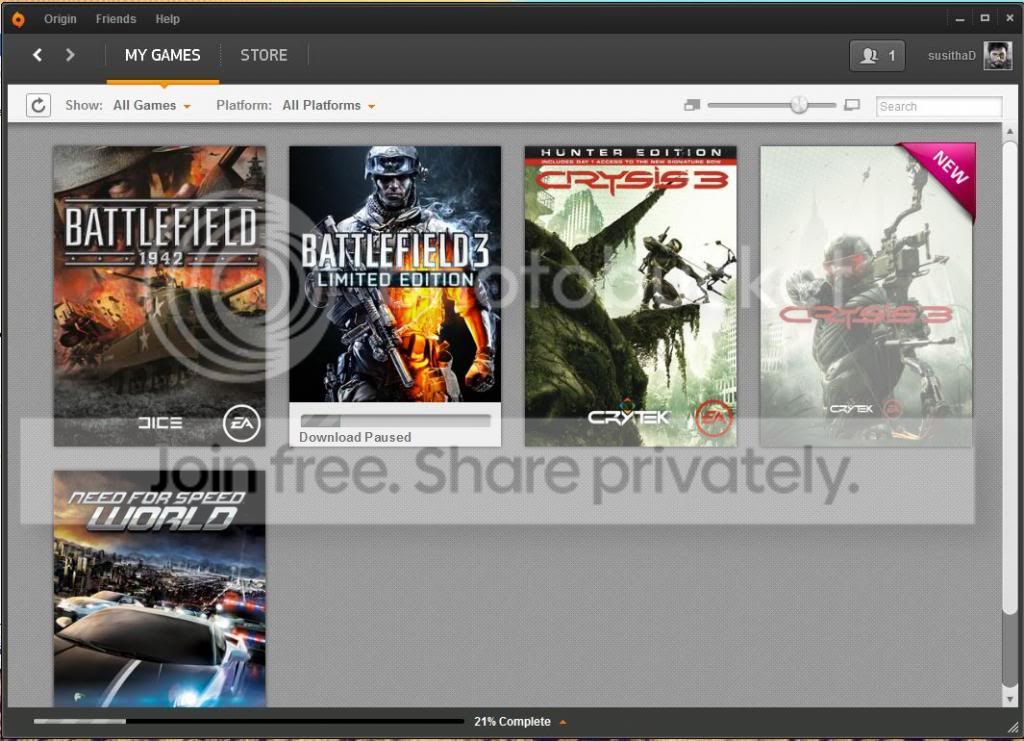Click the scrollbar up arrow
Image resolution: width=1024 pixels, height=741 pixels.
click(1010, 131)
